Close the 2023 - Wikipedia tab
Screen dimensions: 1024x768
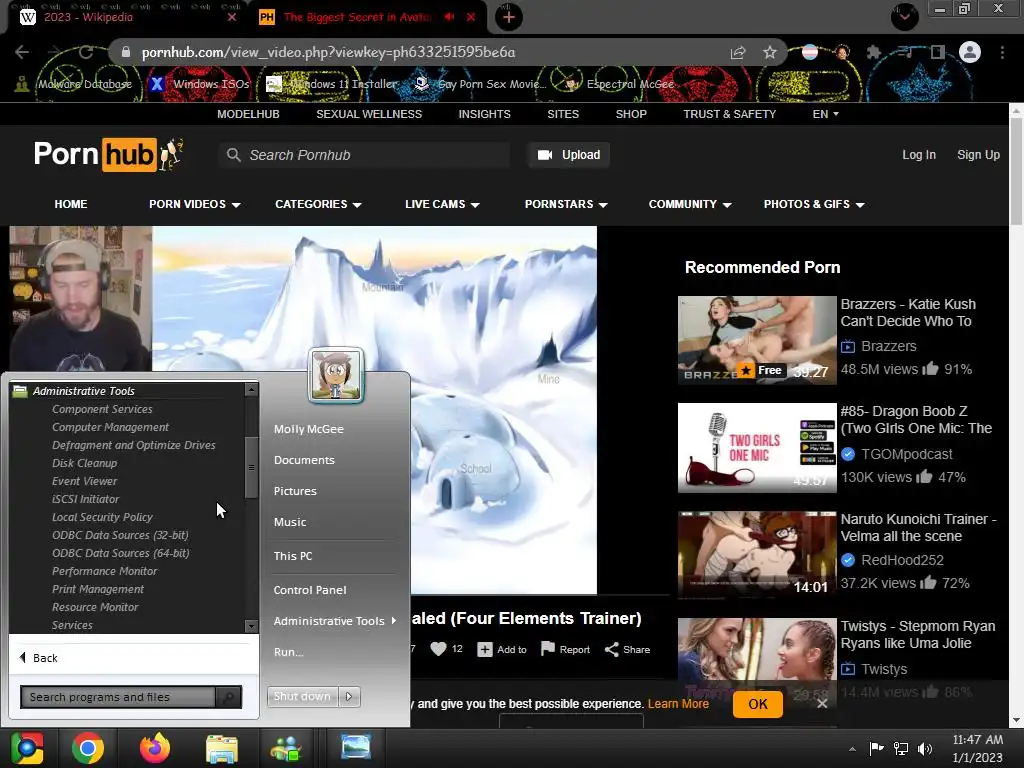[232, 17]
